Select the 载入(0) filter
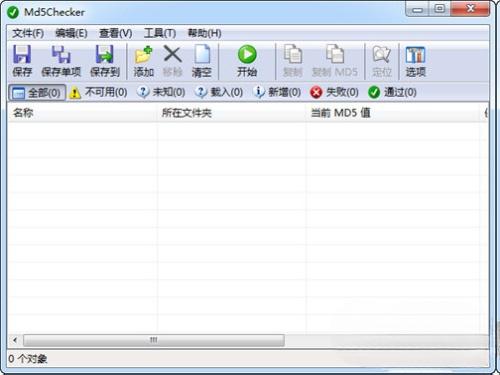 [x=219, y=92]
